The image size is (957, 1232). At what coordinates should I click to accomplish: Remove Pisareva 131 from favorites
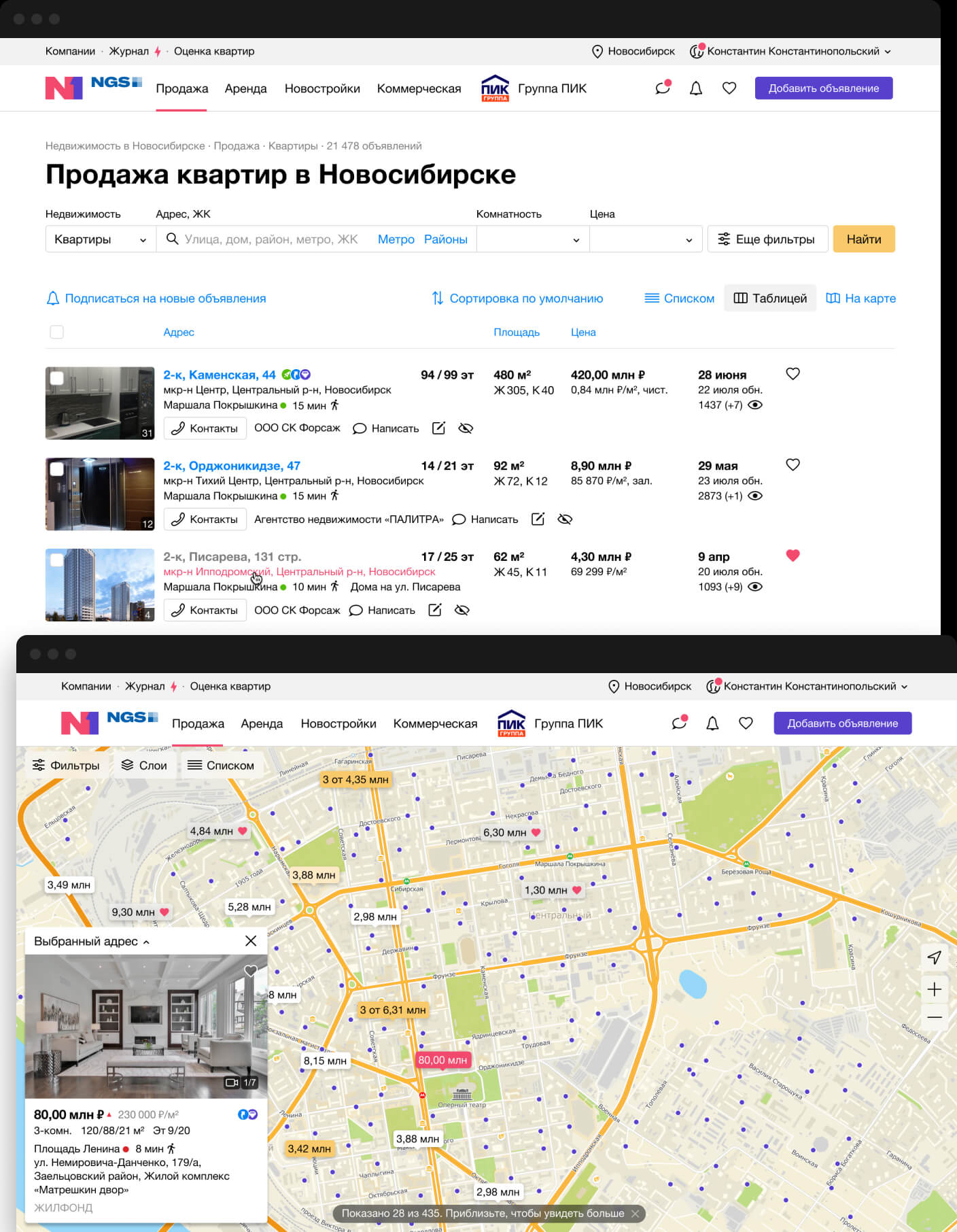pos(793,555)
